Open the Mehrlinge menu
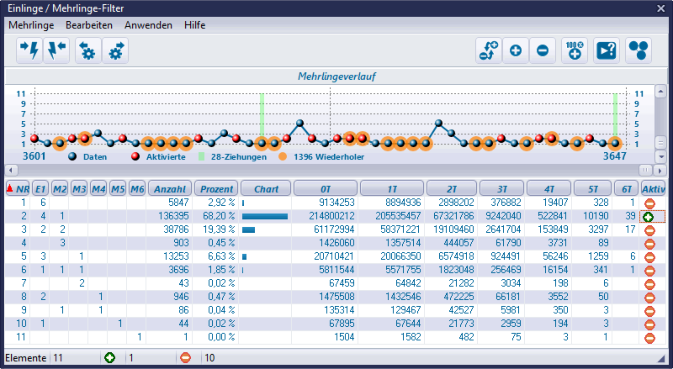This screenshot has width=673, height=369. pos(31,25)
